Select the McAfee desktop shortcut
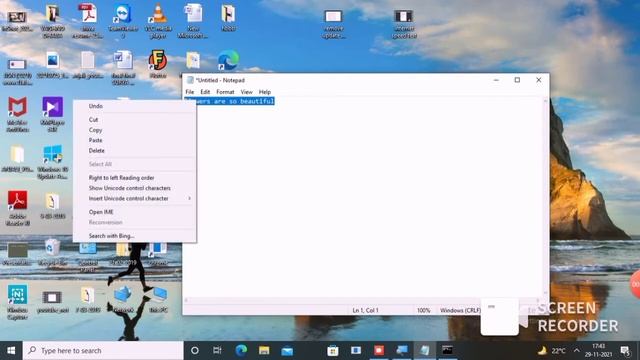Screen dimensions: 640x360 18,114
